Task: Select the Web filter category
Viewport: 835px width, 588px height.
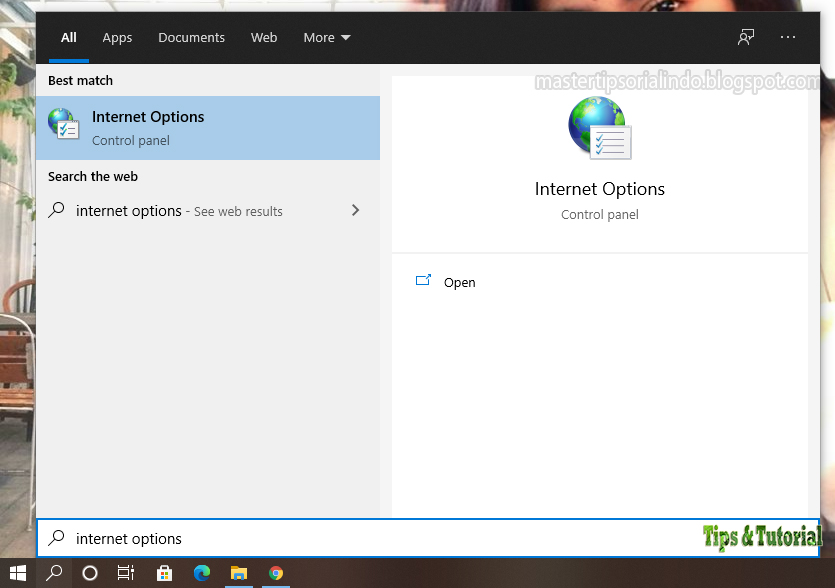Action: coord(264,37)
